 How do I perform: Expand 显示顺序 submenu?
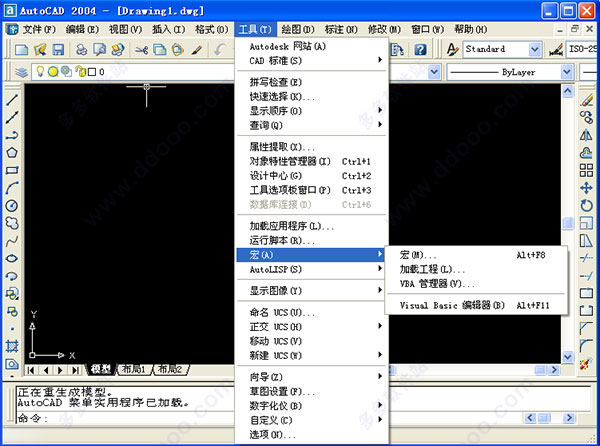tap(312, 111)
